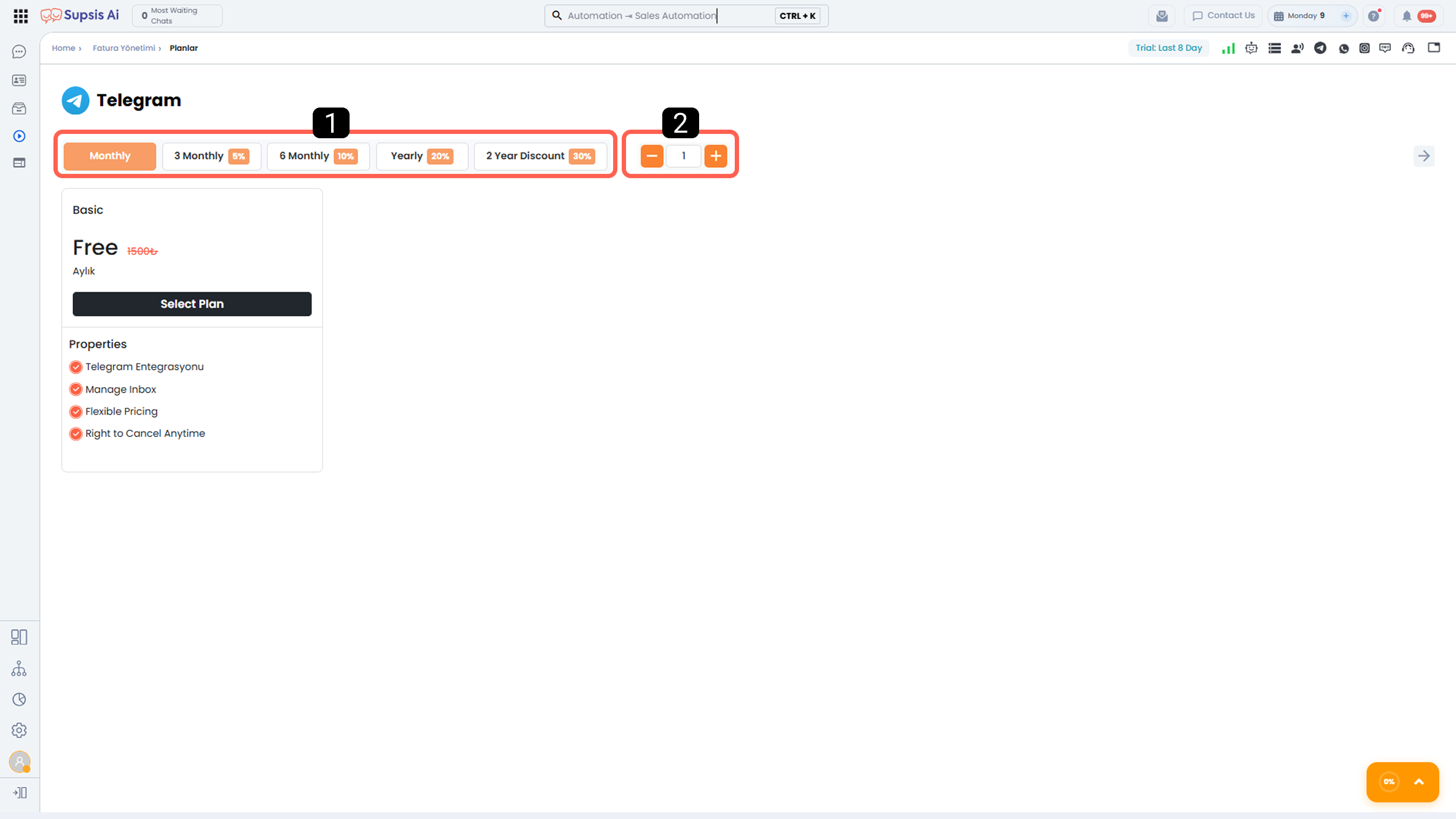Open Most Waiting Chats counter

click(x=178, y=16)
